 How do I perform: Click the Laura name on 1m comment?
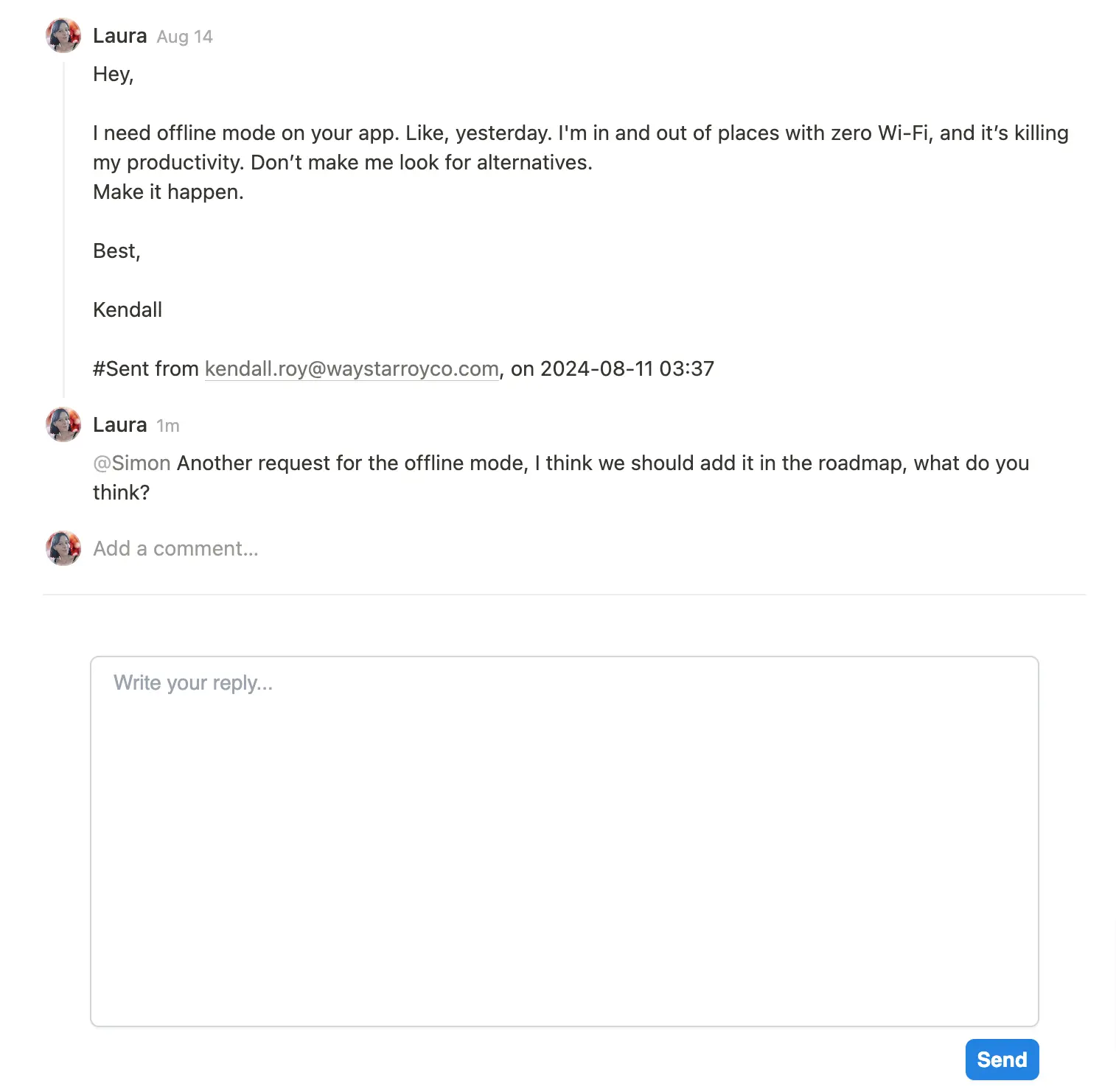click(x=119, y=424)
